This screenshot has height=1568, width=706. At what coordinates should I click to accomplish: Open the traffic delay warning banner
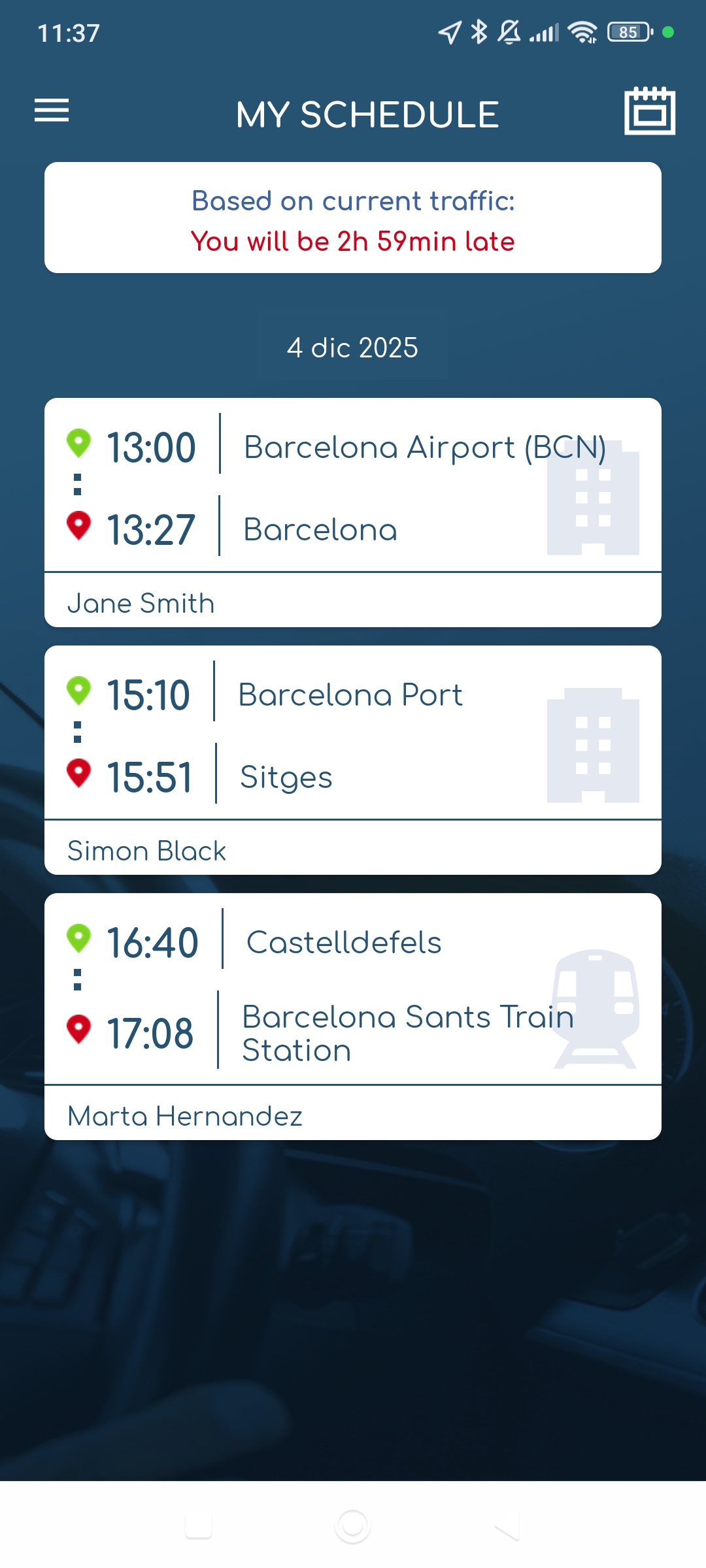(353, 218)
